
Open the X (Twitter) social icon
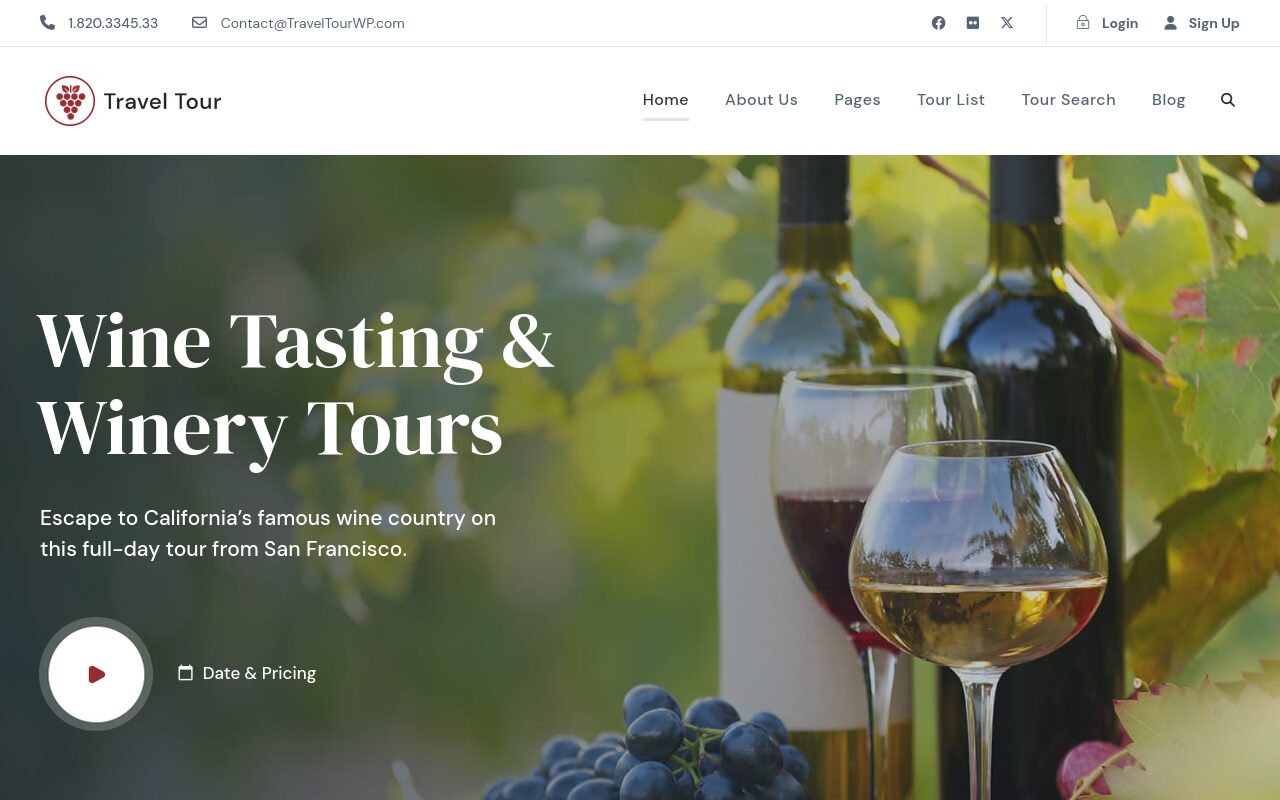coord(1007,23)
